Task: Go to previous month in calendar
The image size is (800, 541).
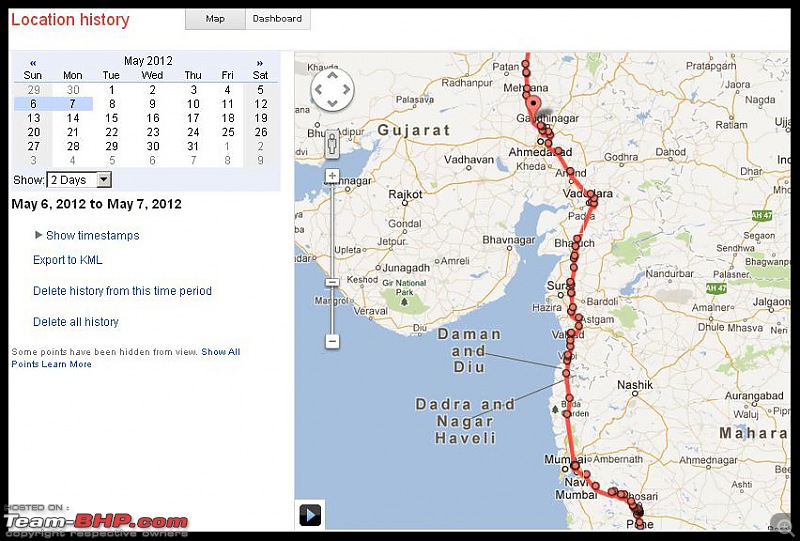Action: (x=33, y=63)
